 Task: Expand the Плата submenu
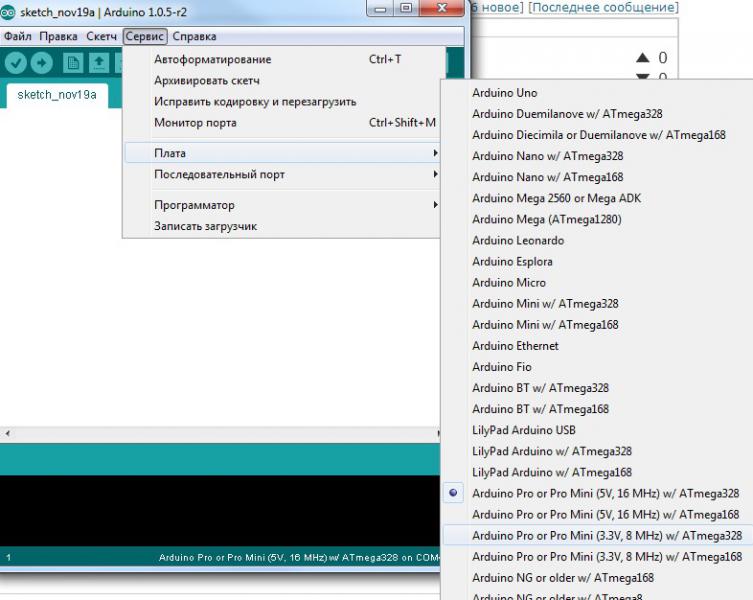(282, 153)
